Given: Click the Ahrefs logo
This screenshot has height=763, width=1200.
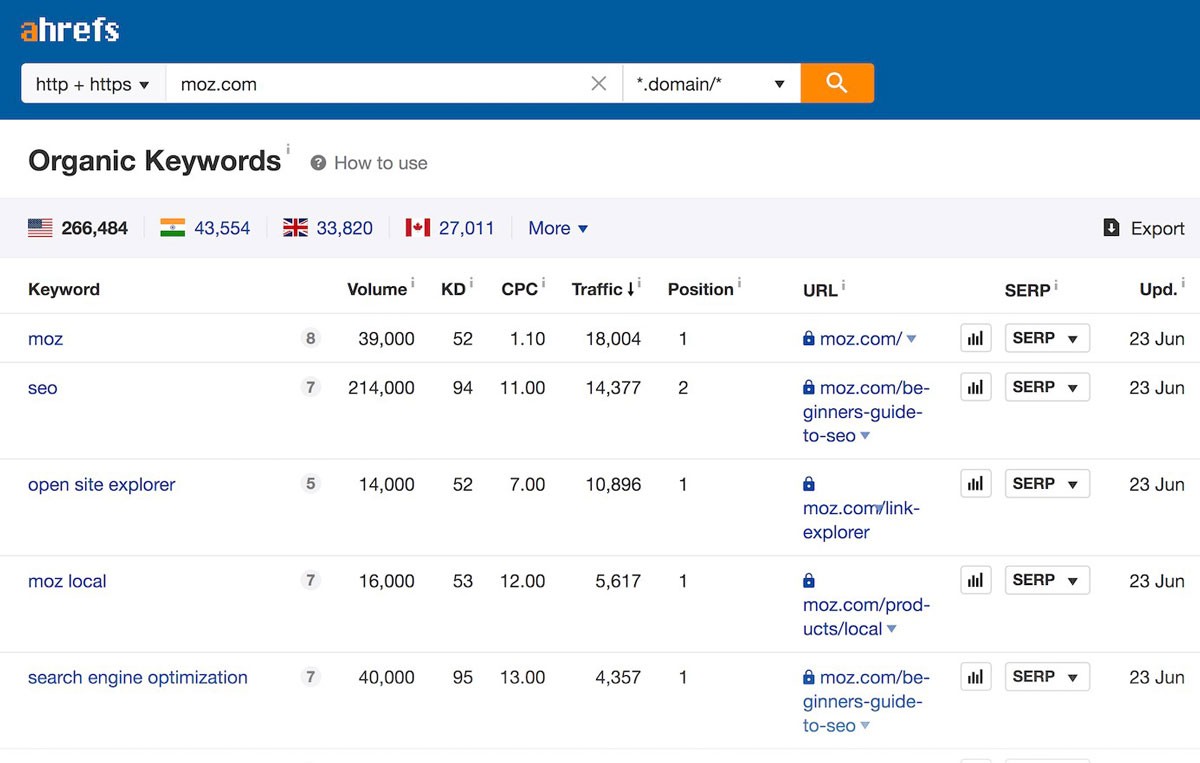Looking at the screenshot, I should click(x=70, y=31).
